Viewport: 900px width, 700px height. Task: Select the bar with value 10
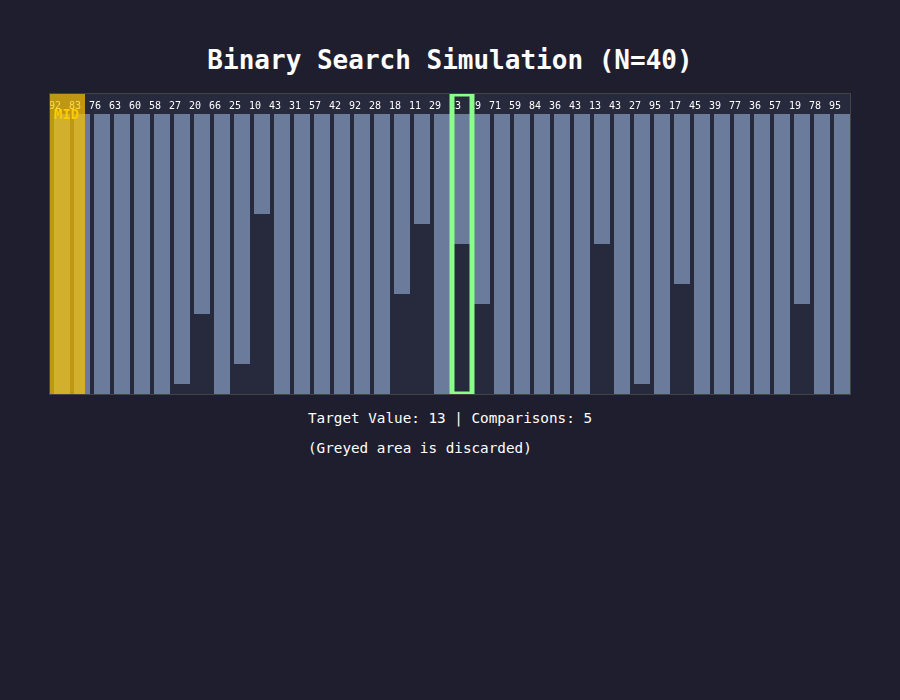point(262,164)
